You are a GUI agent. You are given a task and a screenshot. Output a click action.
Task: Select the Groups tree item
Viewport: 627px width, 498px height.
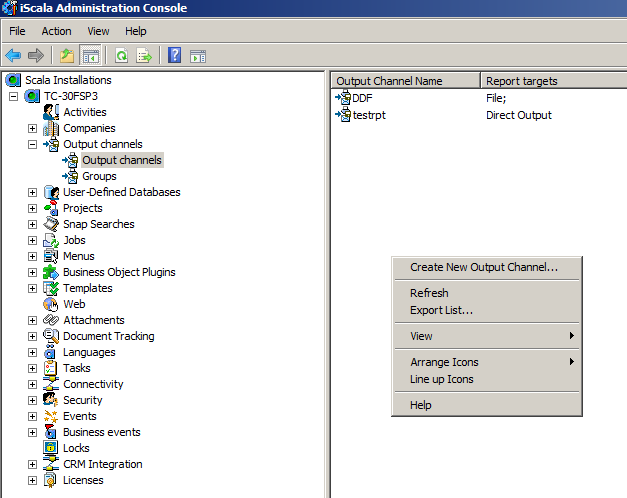(99, 176)
